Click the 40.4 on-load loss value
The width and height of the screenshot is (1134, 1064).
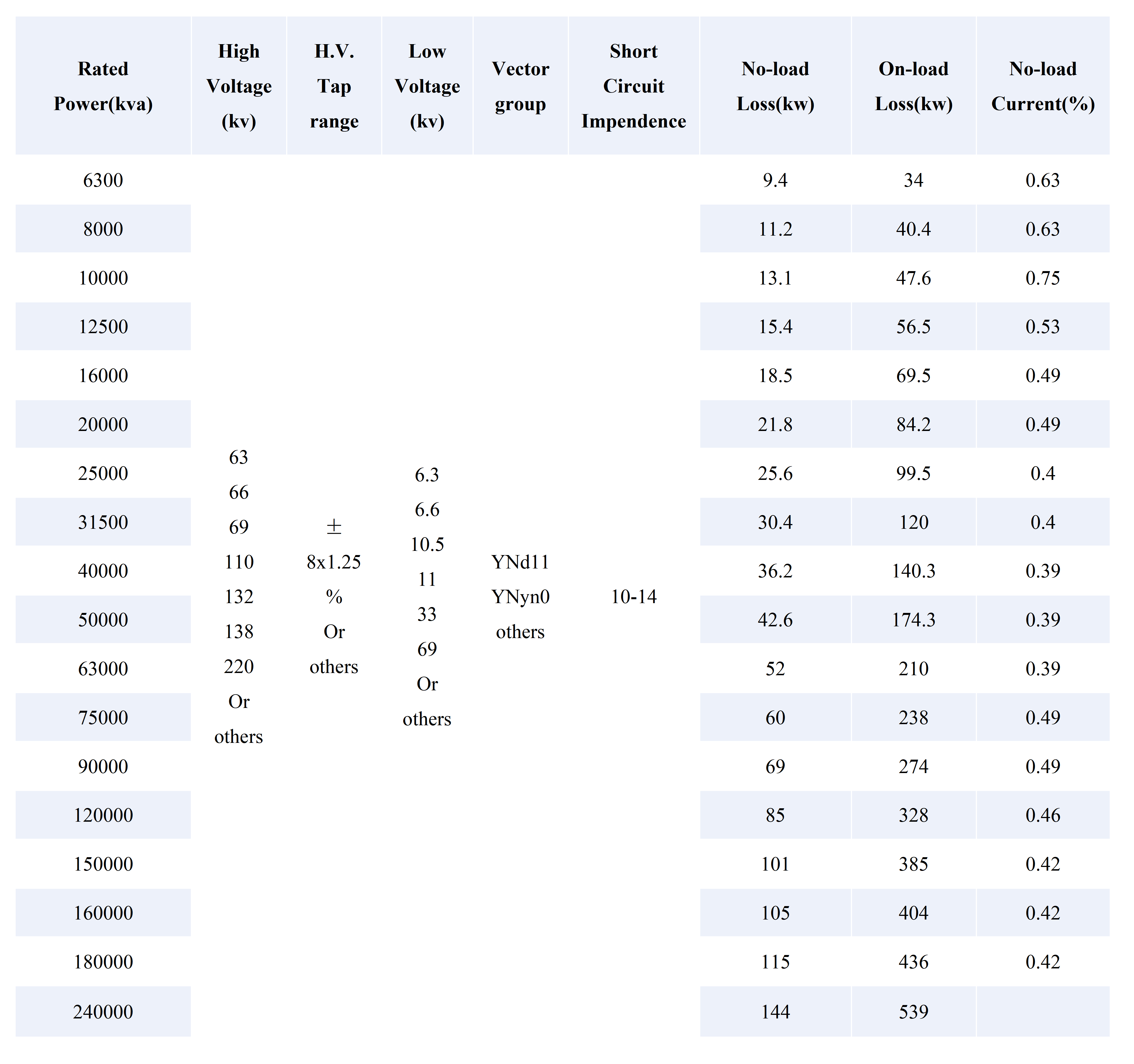[x=914, y=229]
